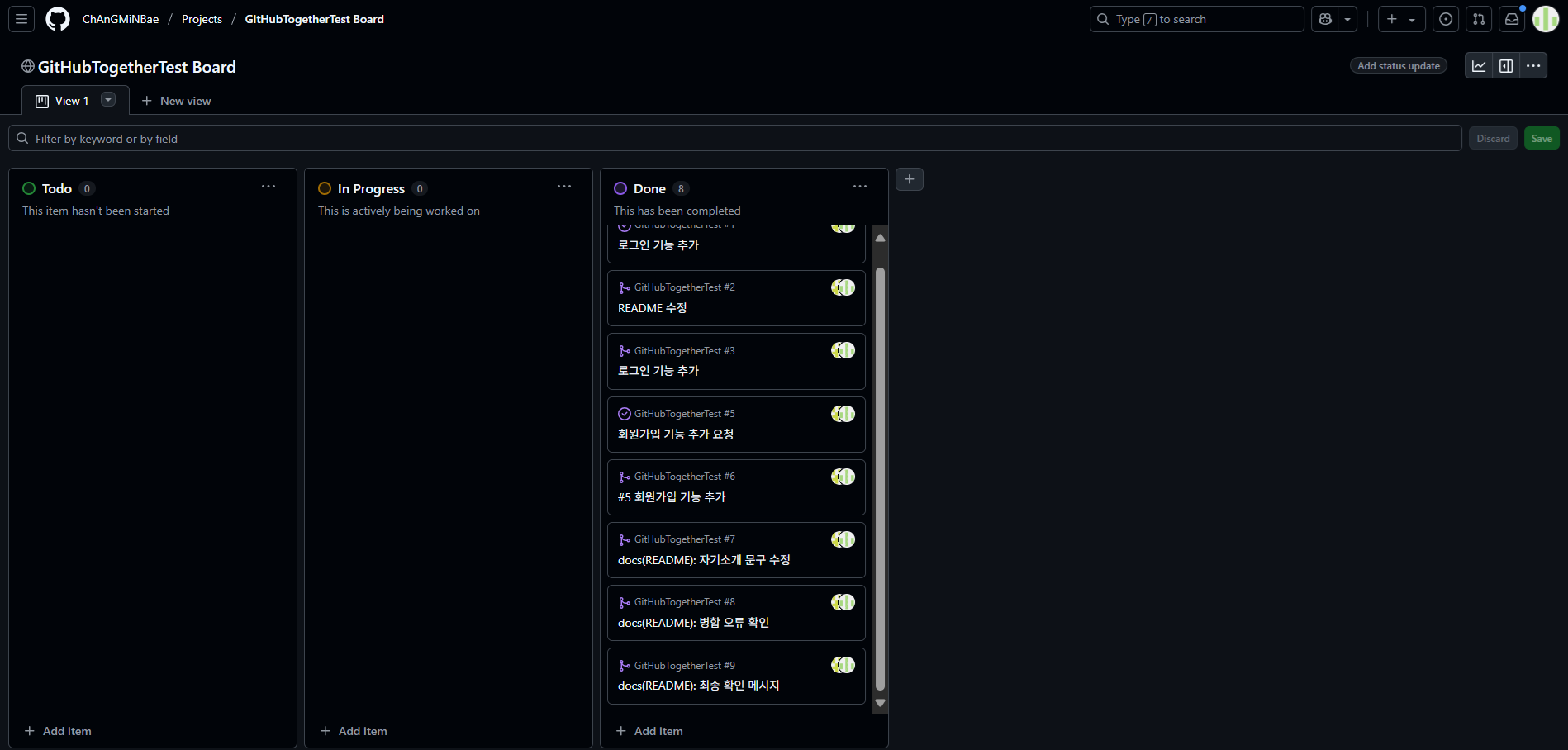Image resolution: width=1568 pixels, height=750 pixels.
Task: Click the assignee avatar on card #5
Action: (843, 414)
